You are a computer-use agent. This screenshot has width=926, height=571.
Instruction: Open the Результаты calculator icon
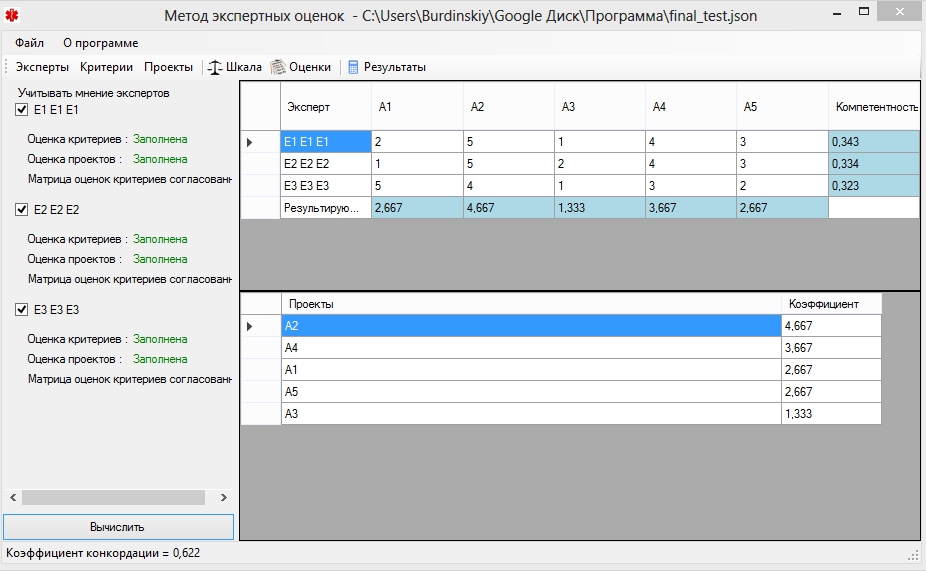point(353,67)
